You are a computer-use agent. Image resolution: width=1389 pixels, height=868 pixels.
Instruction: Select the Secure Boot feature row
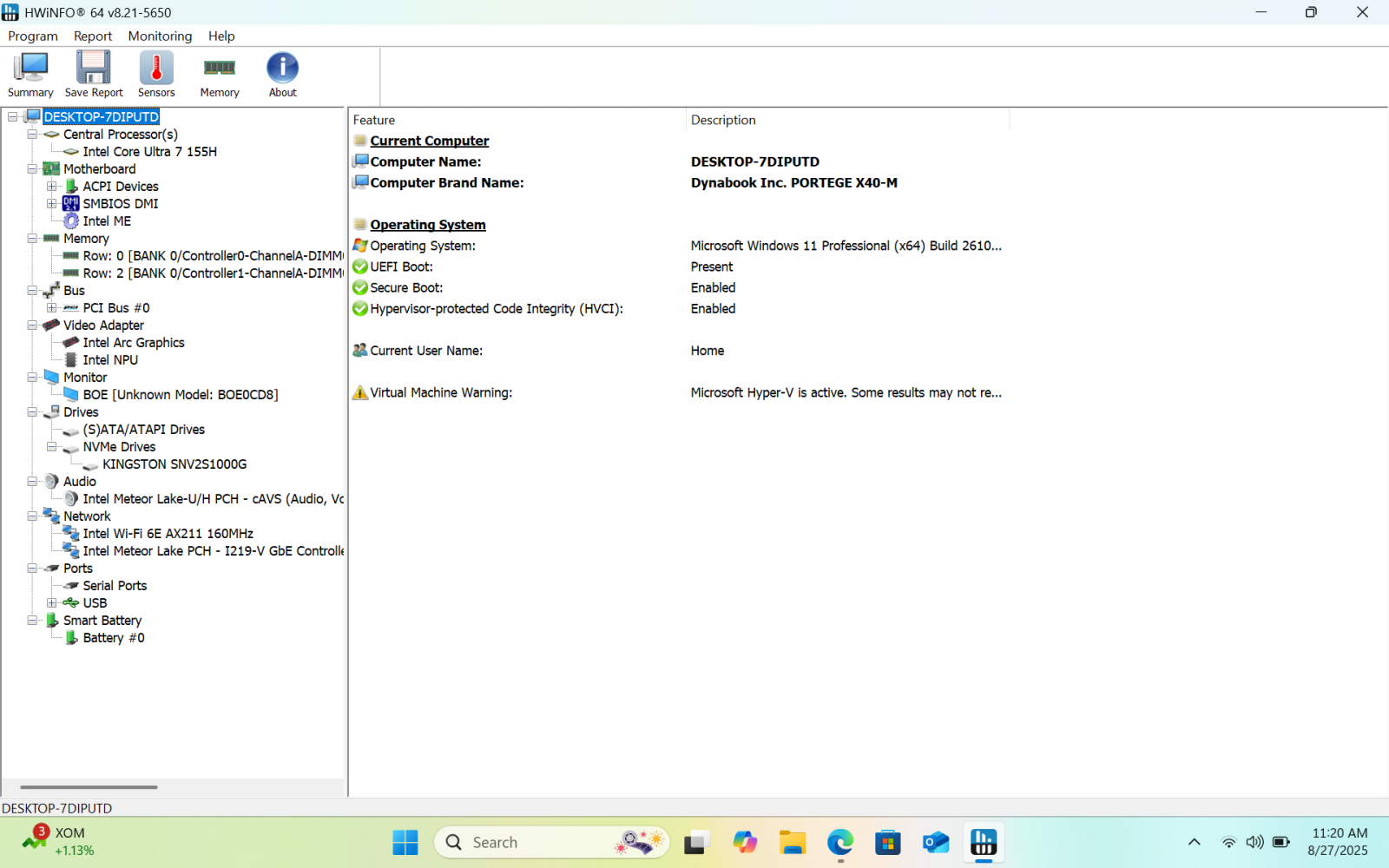680,287
